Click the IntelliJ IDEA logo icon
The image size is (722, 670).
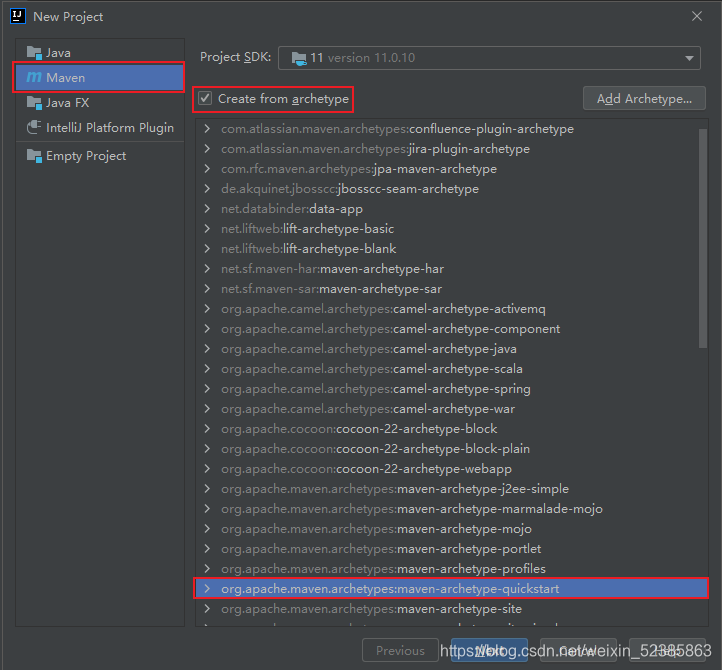tap(17, 16)
